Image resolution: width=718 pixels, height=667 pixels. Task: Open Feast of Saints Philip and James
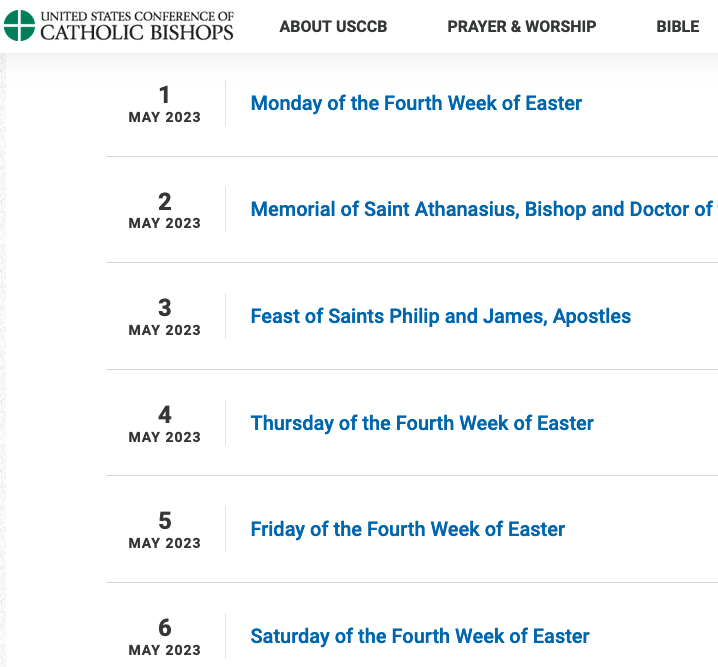tap(441, 316)
